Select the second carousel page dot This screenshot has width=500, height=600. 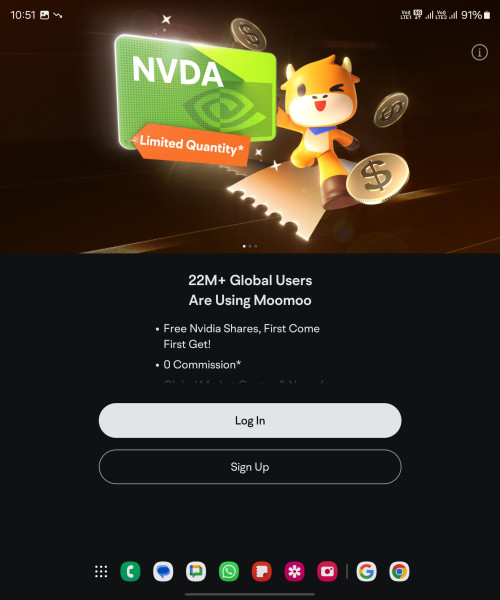tap(250, 246)
